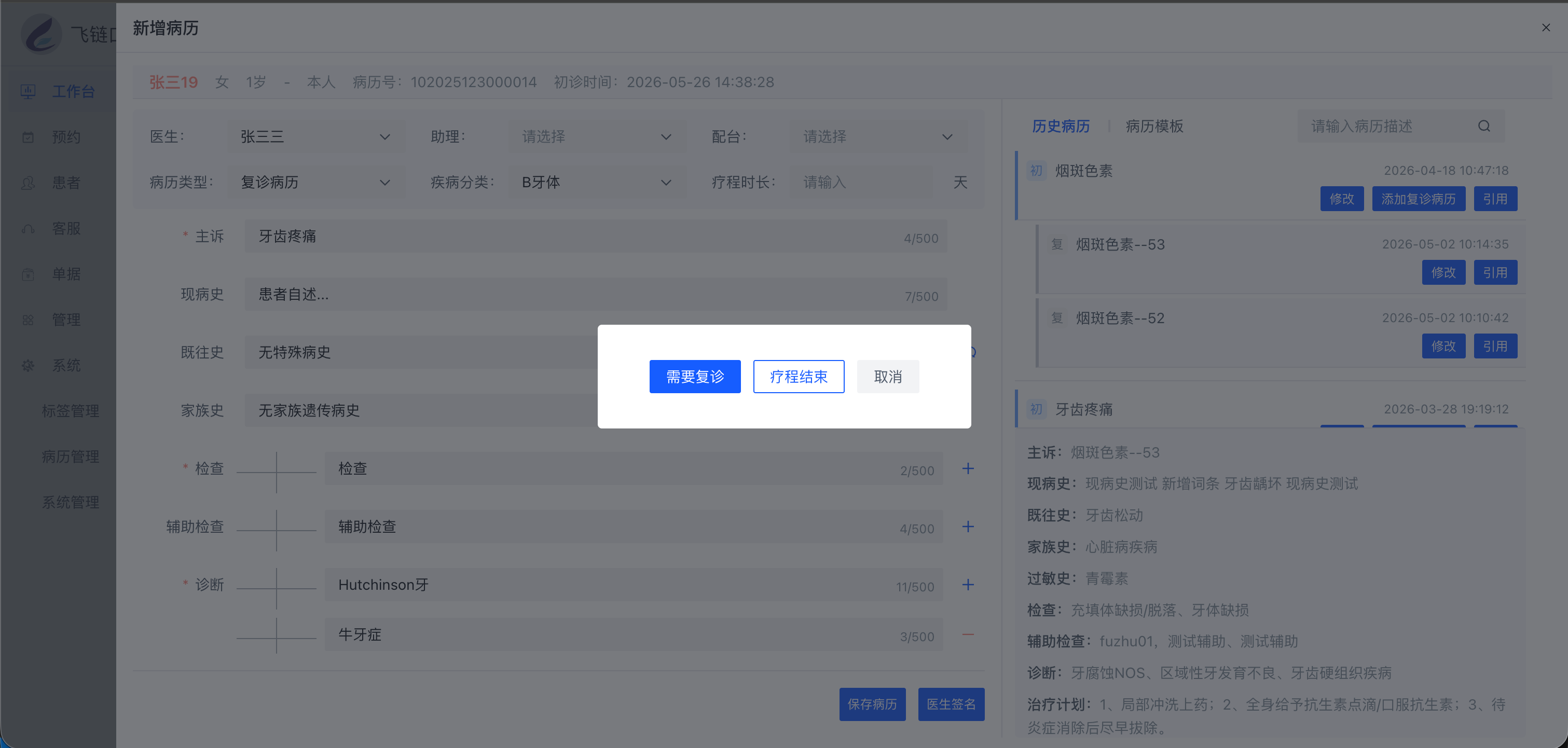Click 添加复诊病历 on 烟斑色素 record
Image resolution: width=1568 pixels, height=748 pixels.
tap(1418, 199)
